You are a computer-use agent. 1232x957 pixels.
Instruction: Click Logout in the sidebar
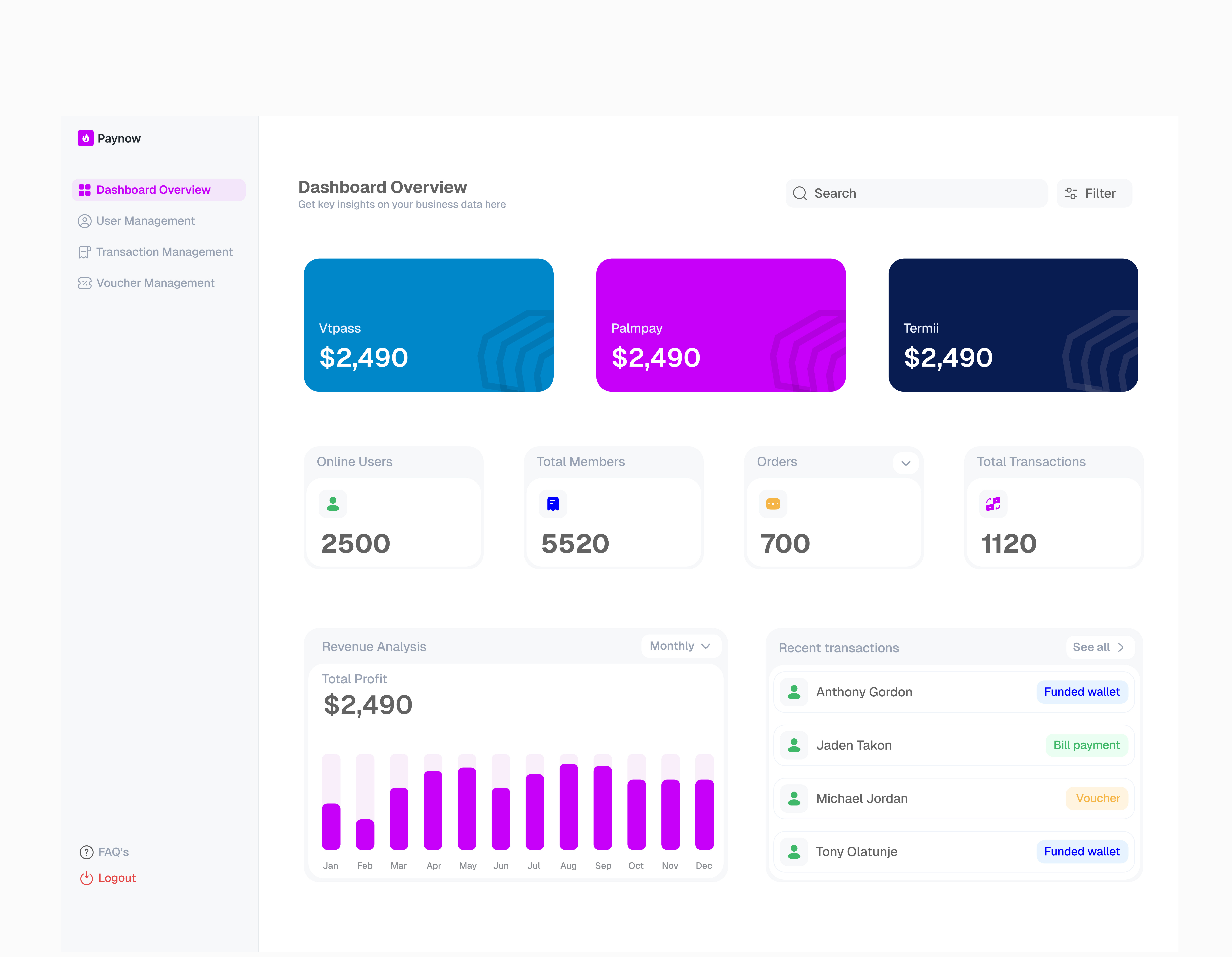(x=108, y=878)
